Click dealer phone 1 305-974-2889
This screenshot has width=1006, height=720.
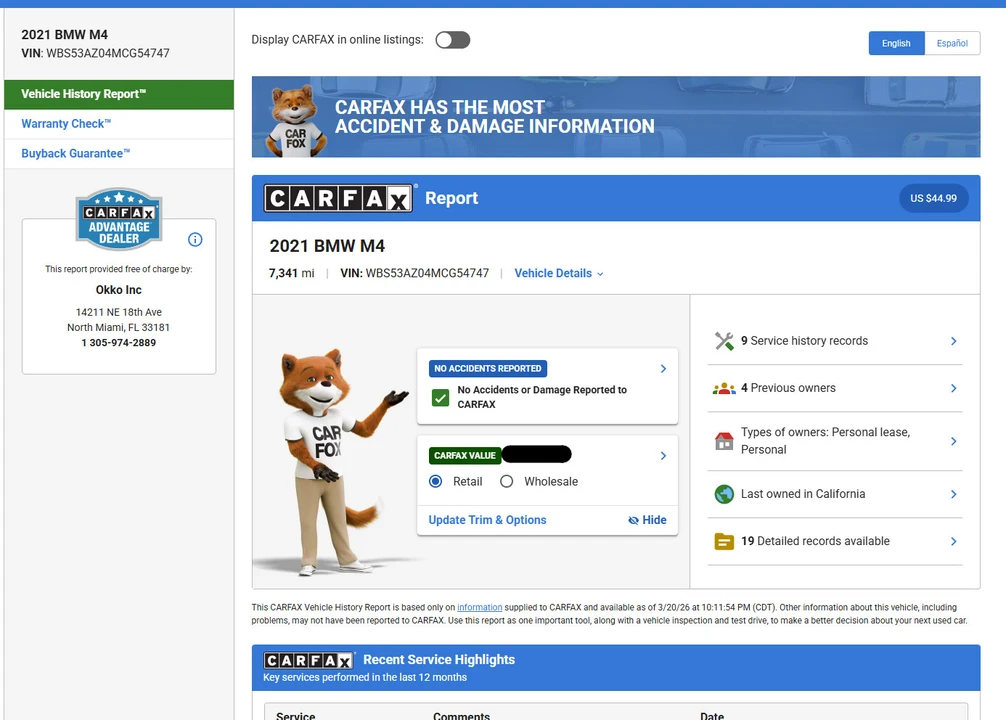pyautogui.click(x=119, y=343)
